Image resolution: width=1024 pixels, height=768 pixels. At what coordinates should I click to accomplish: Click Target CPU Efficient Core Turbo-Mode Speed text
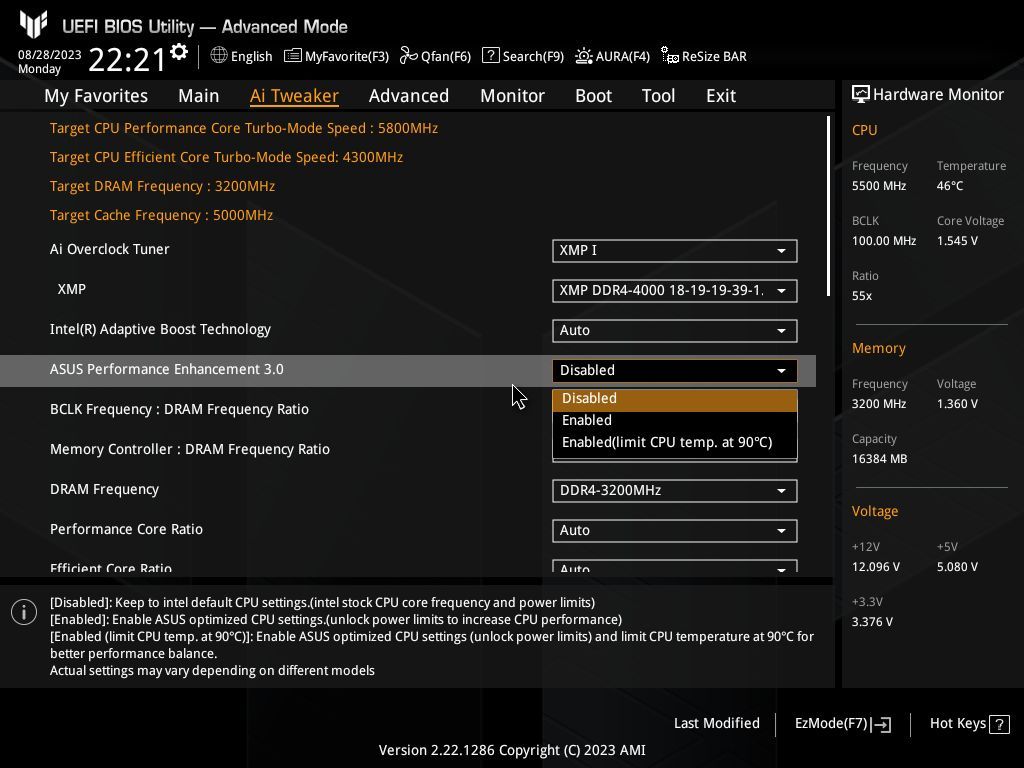[x=226, y=157]
